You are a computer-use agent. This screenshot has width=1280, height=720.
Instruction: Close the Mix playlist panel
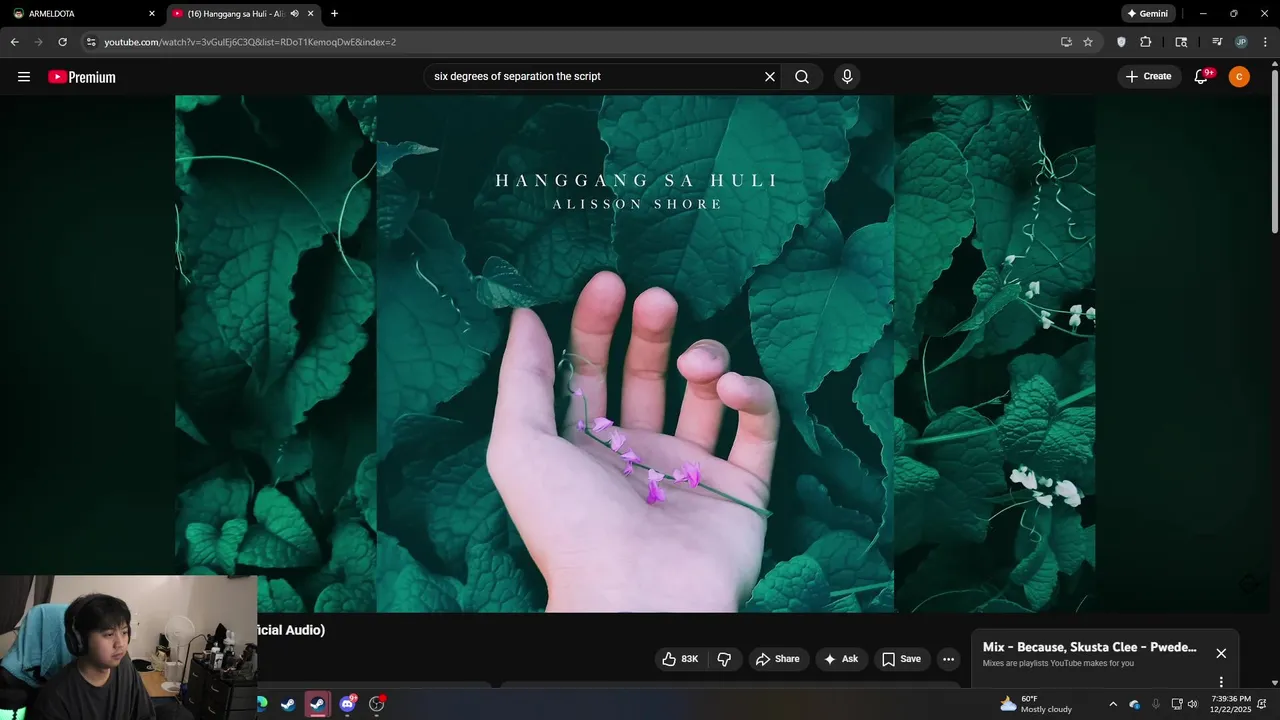point(1221,653)
